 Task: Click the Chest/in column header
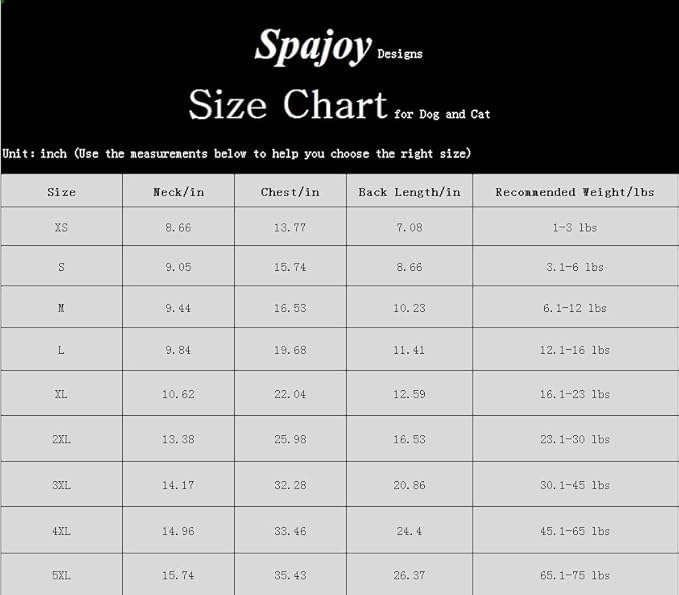click(x=290, y=192)
